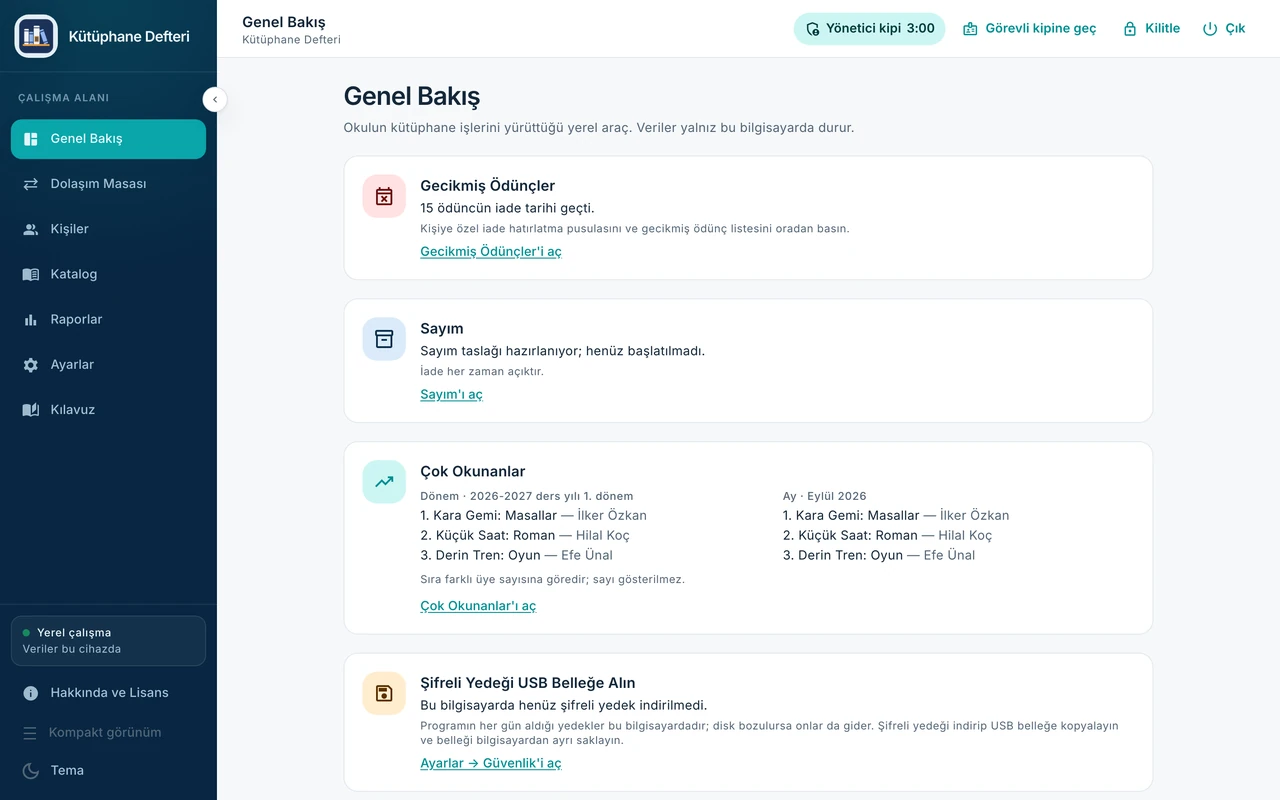Screen dimensions: 1280x800
Task: Lock the app with Kilitle
Action: [x=1151, y=29]
